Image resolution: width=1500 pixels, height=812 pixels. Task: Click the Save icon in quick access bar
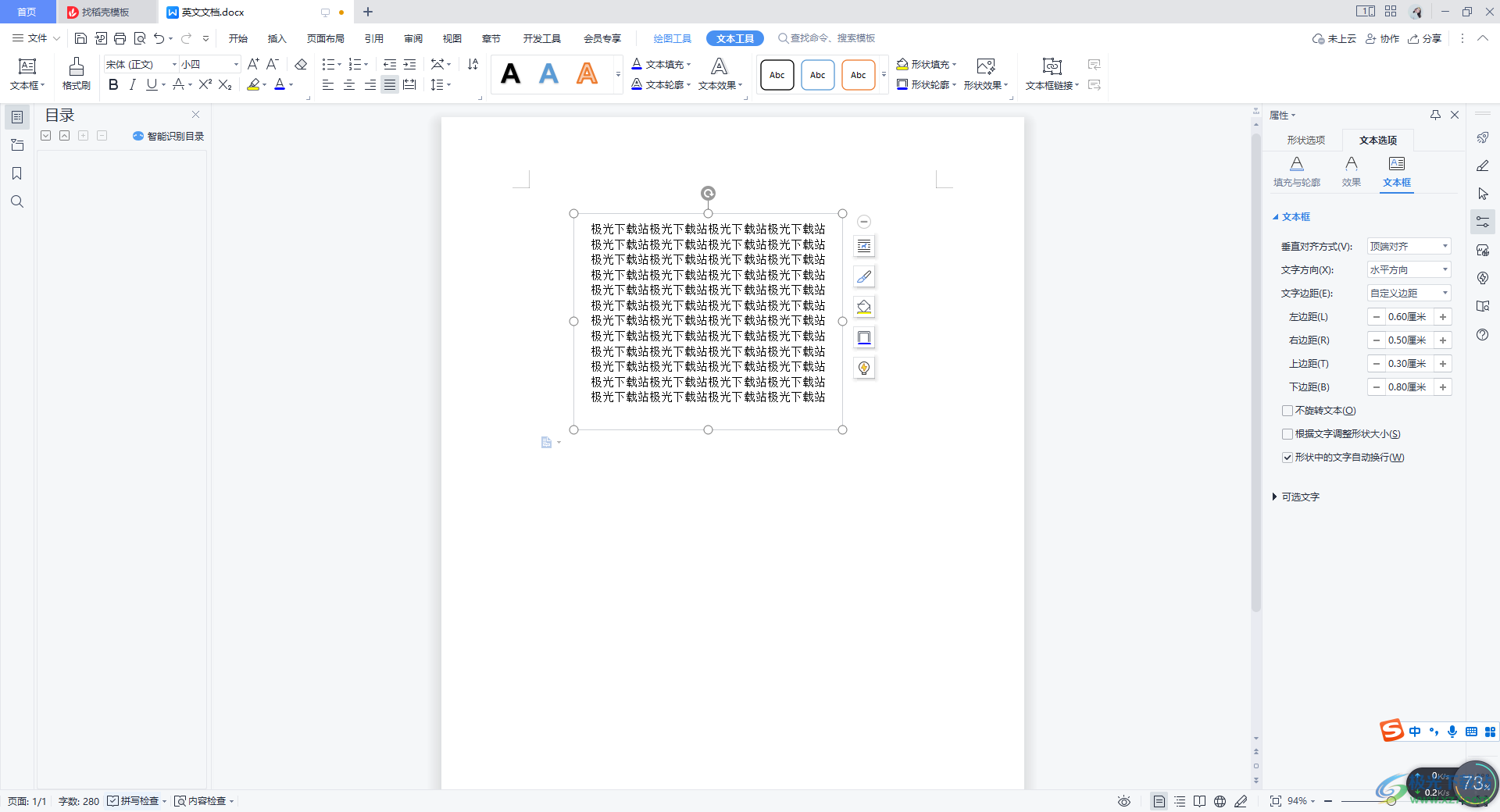pos(80,38)
